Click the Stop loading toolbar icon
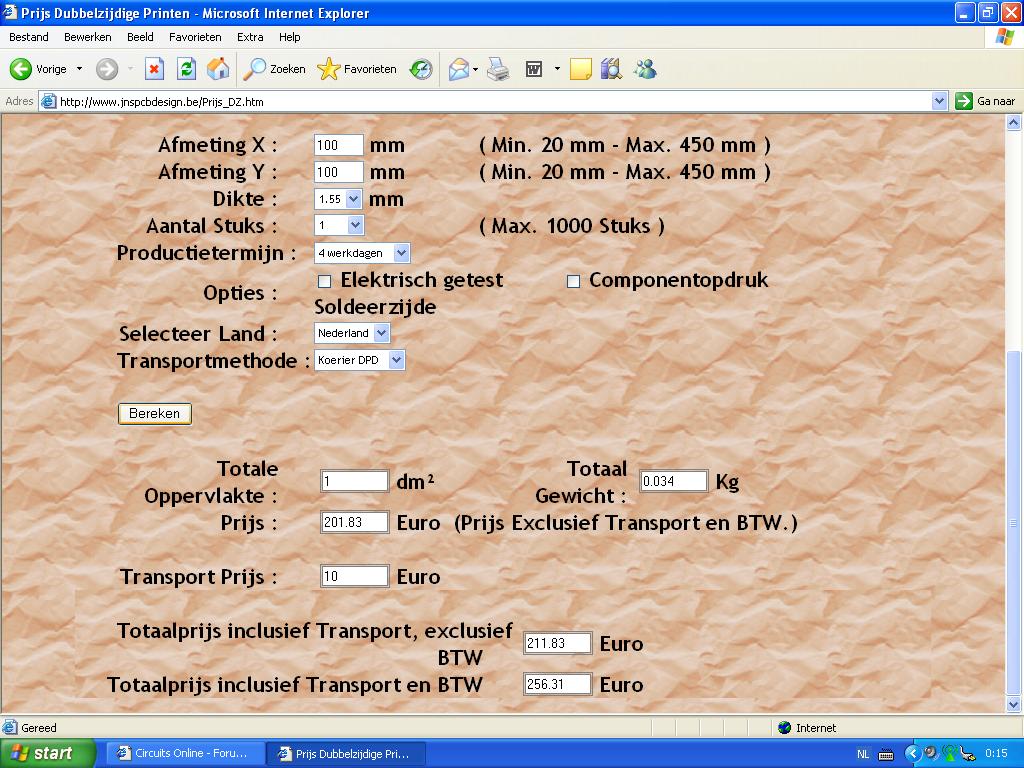The height and width of the screenshot is (768, 1024). (x=154, y=69)
